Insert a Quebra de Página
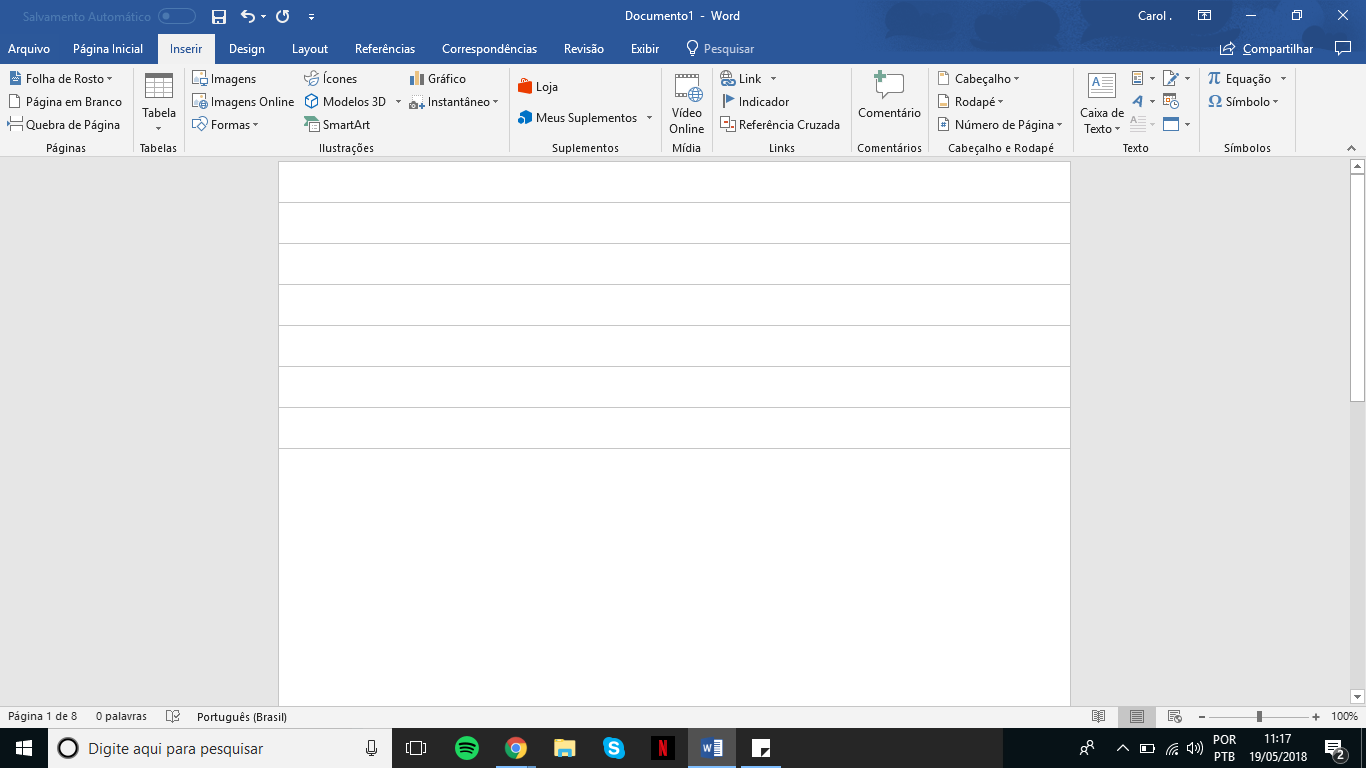The image size is (1366, 768). pyautogui.click(x=64, y=124)
